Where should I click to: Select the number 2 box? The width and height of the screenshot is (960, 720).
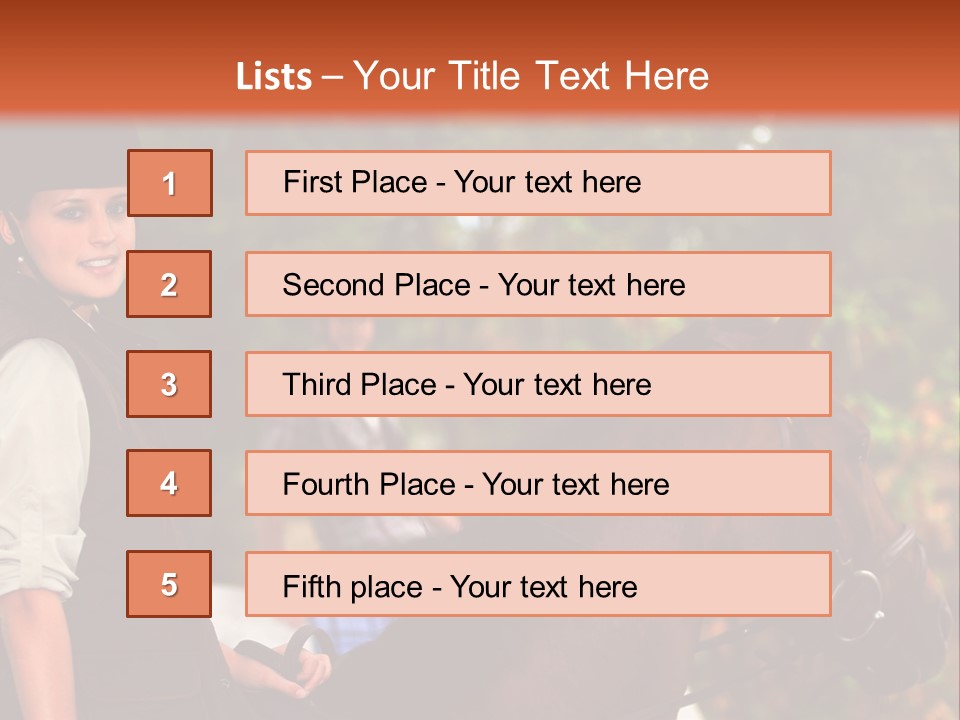[169, 284]
